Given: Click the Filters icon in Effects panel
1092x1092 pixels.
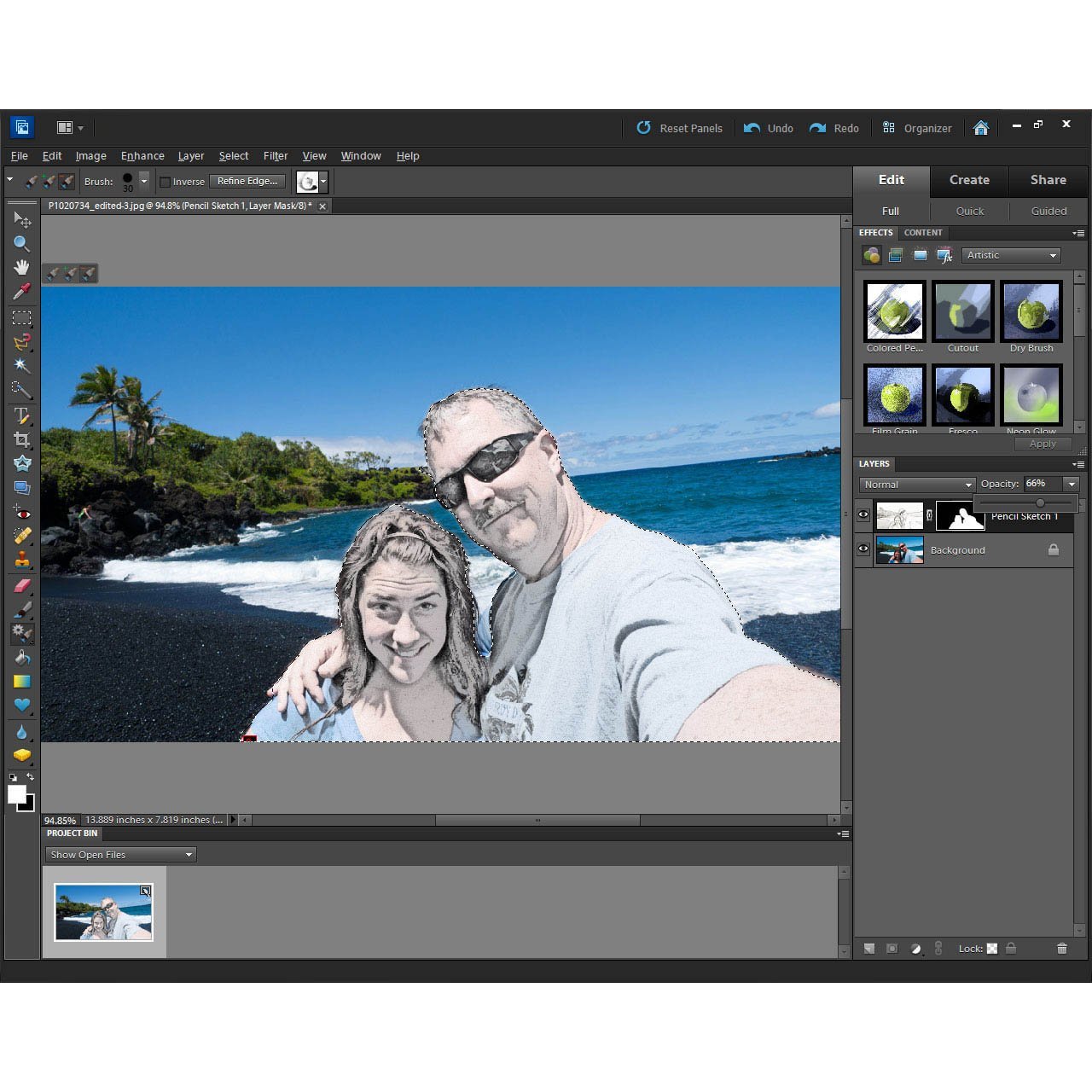Looking at the screenshot, I should [x=871, y=255].
